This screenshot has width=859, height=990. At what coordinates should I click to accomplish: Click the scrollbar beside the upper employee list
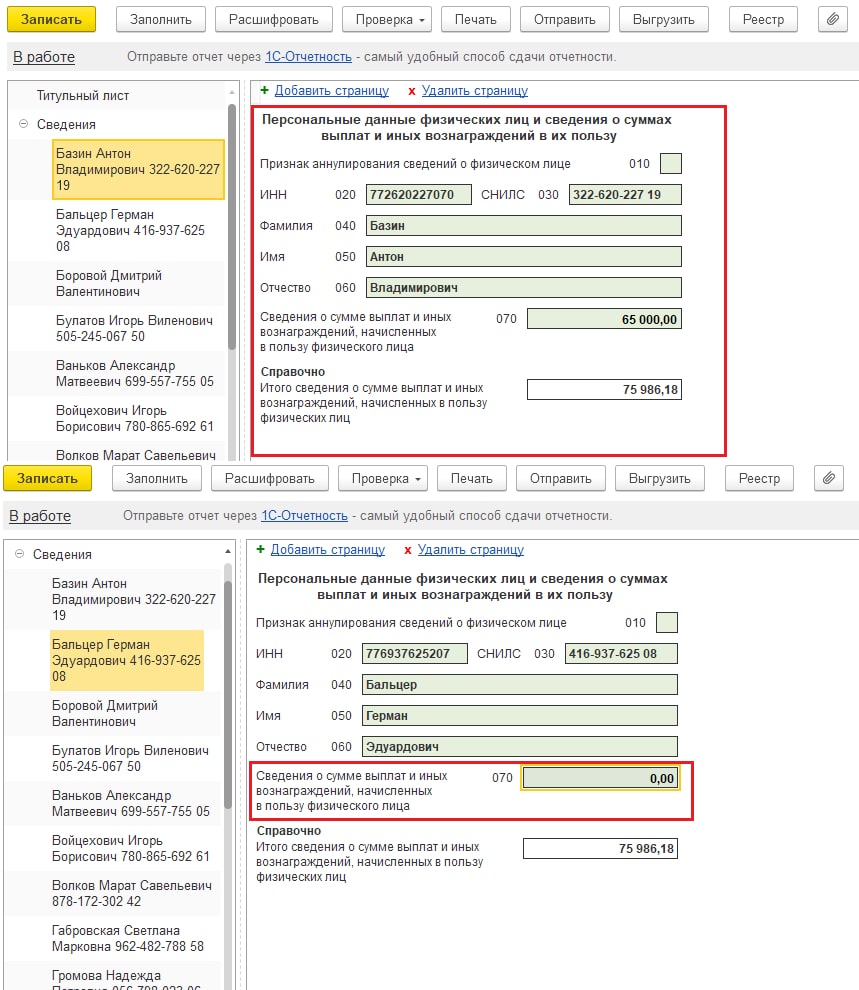click(x=232, y=230)
